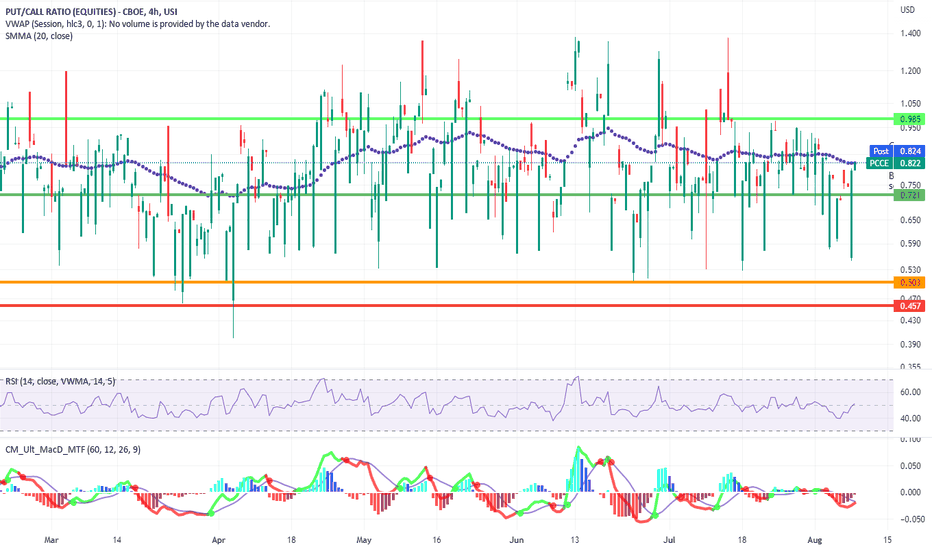Click the 0.390 price axis value
The height and width of the screenshot is (550, 932).
click(x=911, y=344)
